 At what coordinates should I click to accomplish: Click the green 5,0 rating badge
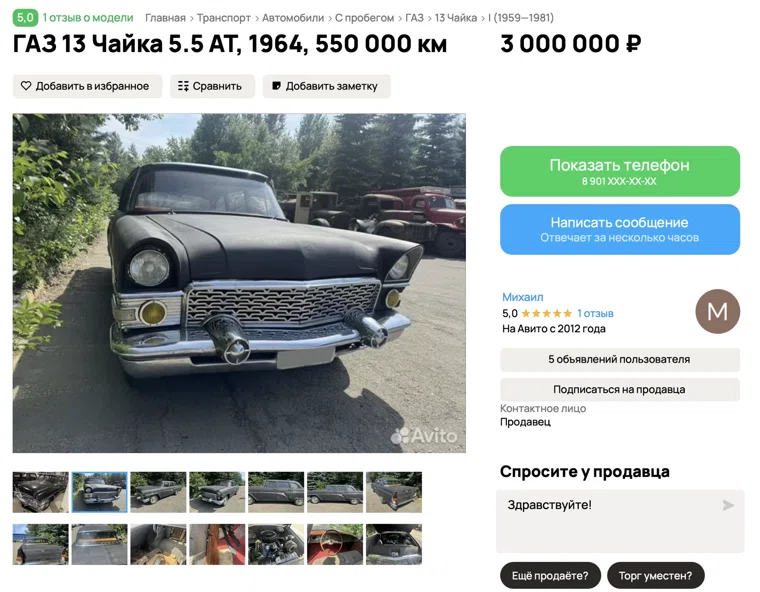pyautogui.click(x=25, y=17)
